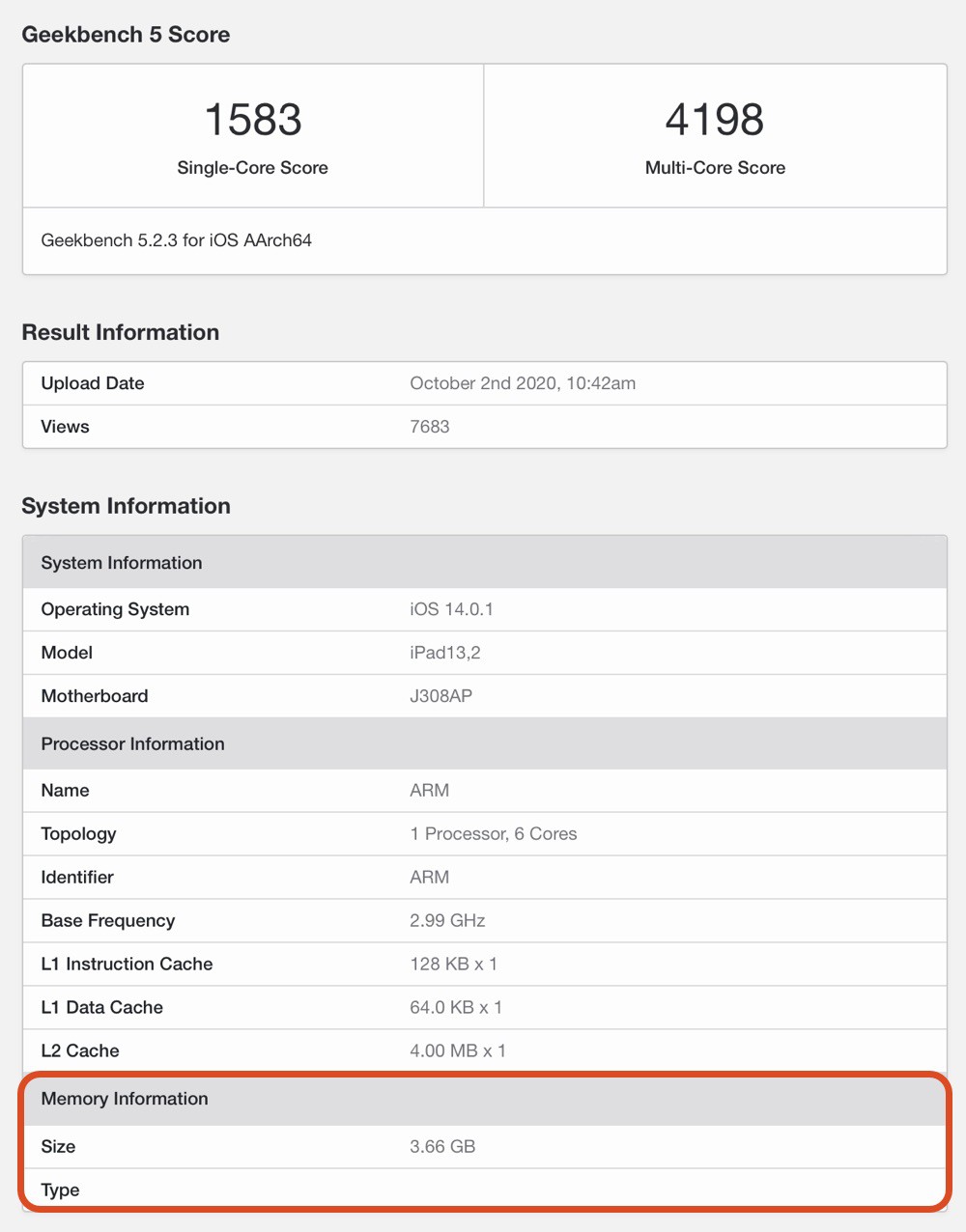This screenshot has height=1232, width=966.
Task: Select the 3.66 GB memory size value
Action: tap(442, 1147)
